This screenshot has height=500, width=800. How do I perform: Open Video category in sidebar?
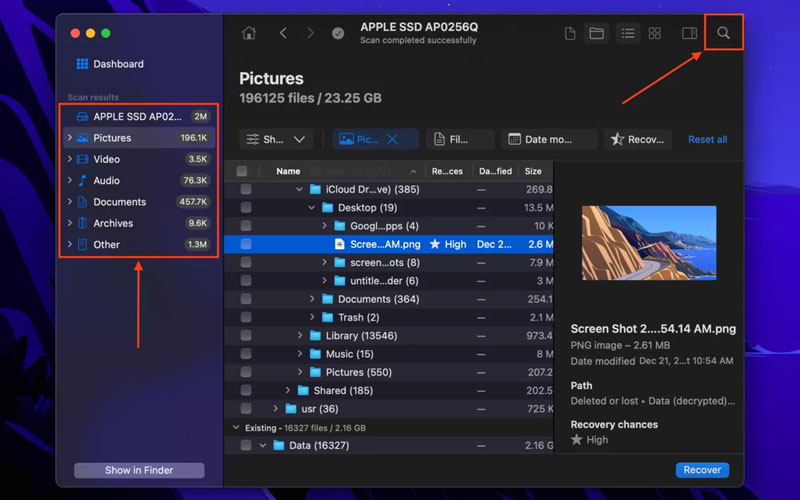[x=107, y=159]
